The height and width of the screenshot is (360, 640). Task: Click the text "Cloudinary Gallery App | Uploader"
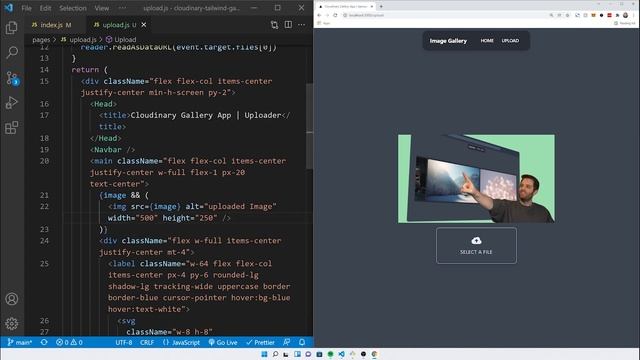(x=206, y=115)
